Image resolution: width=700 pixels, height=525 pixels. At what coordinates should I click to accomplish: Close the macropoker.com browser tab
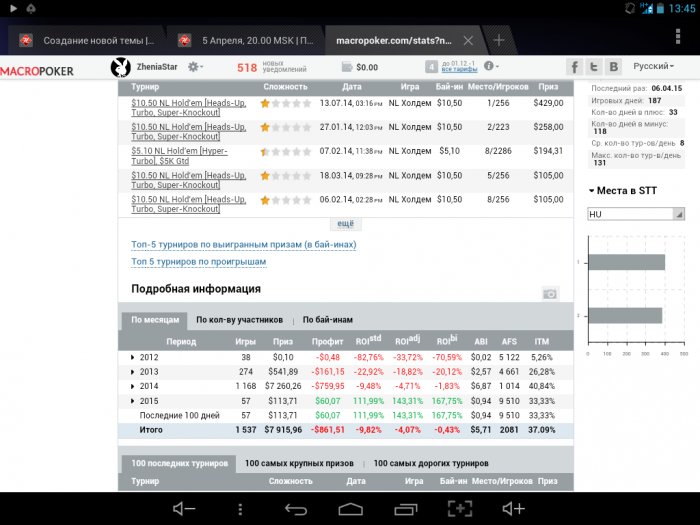pyautogui.click(x=468, y=41)
